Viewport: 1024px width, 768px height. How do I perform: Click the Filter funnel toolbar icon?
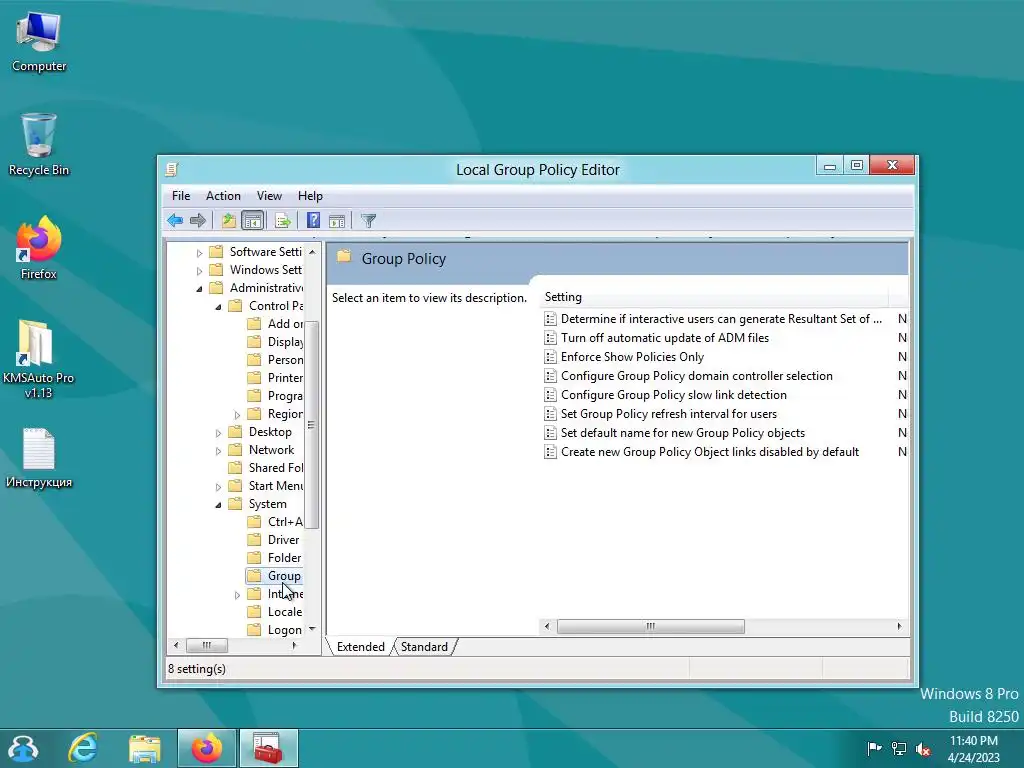368,221
